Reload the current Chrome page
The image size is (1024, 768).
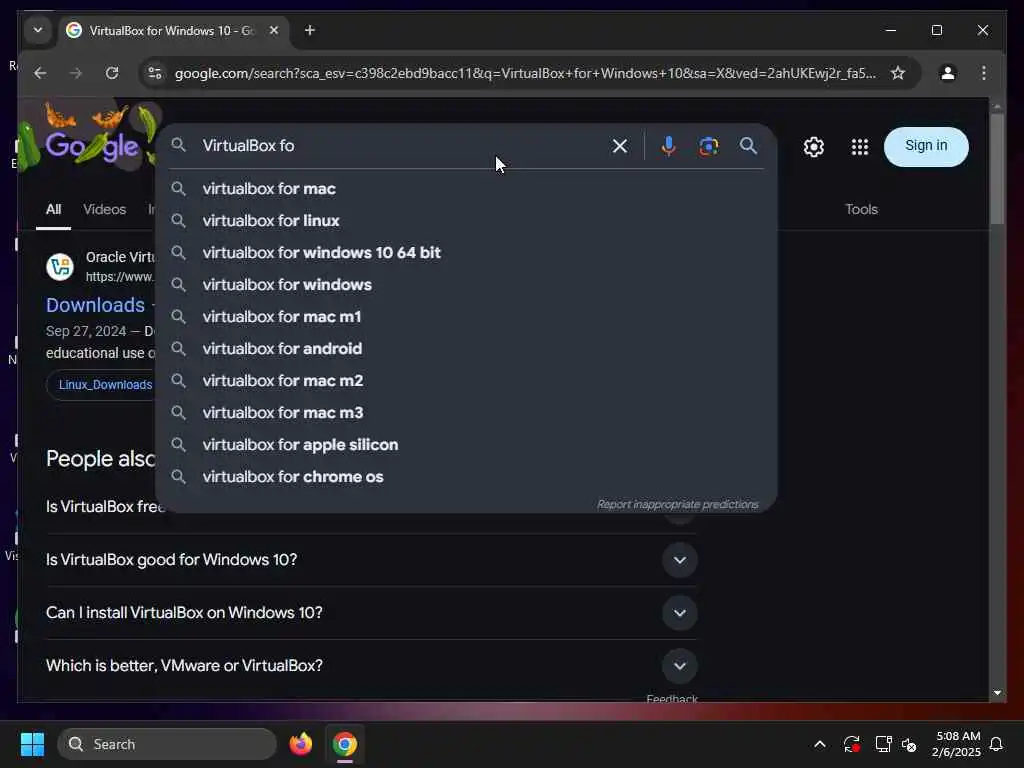pyautogui.click(x=112, y=73)
